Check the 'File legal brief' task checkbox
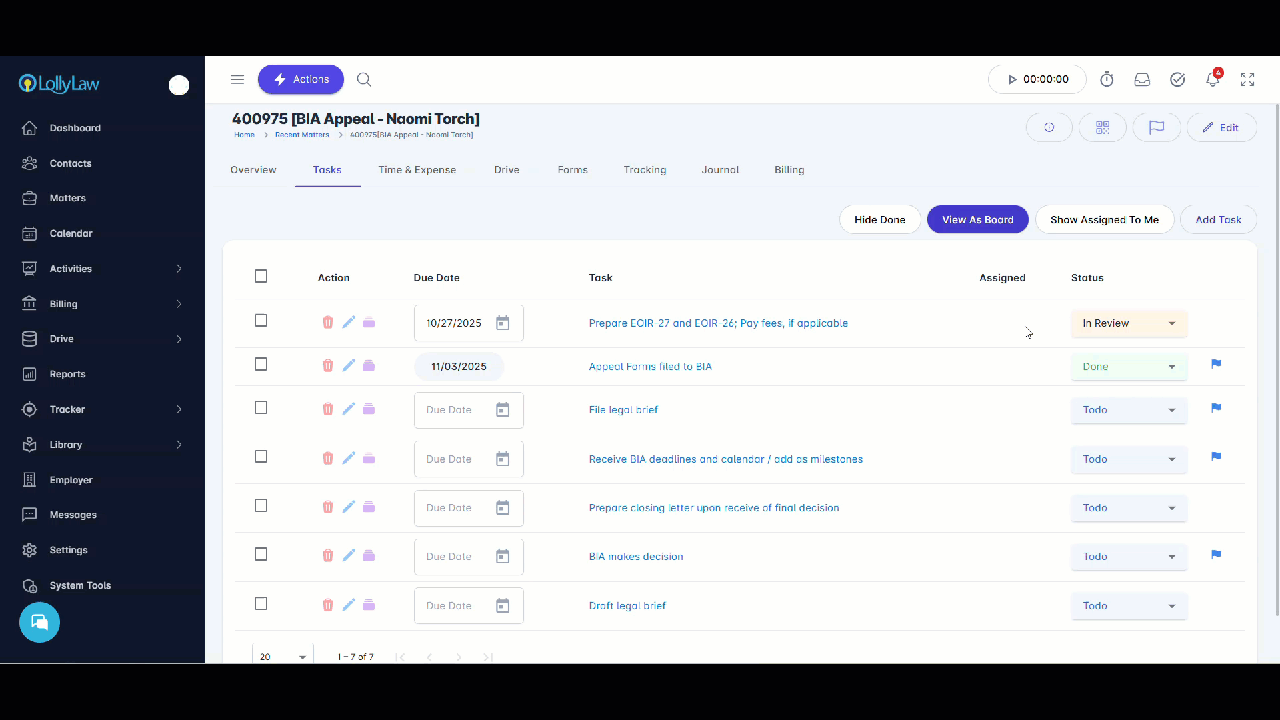The width and height of the screenshot is (1280, 720). (x=261, y=408)
